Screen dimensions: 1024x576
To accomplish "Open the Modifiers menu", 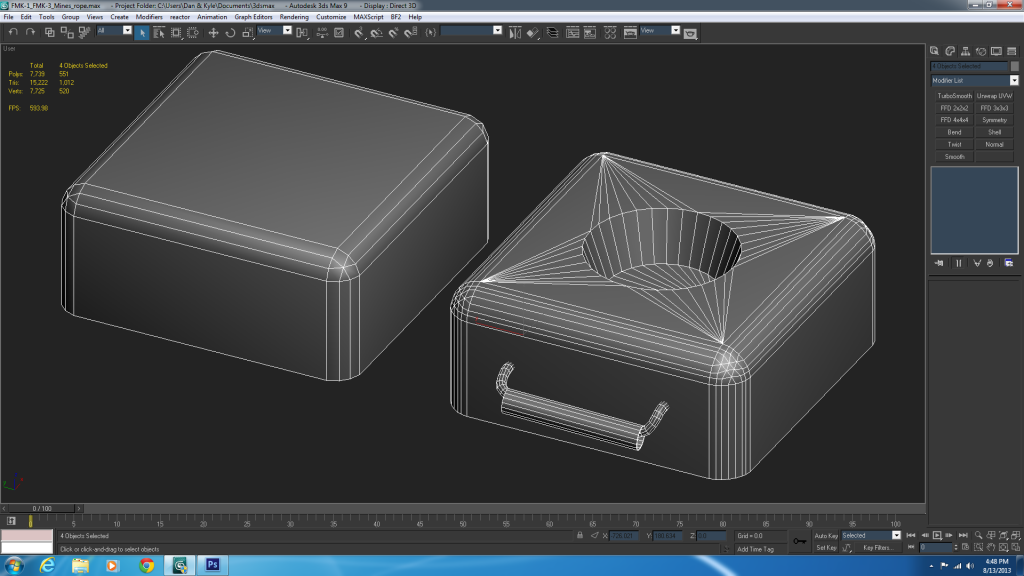I will 149,17.
